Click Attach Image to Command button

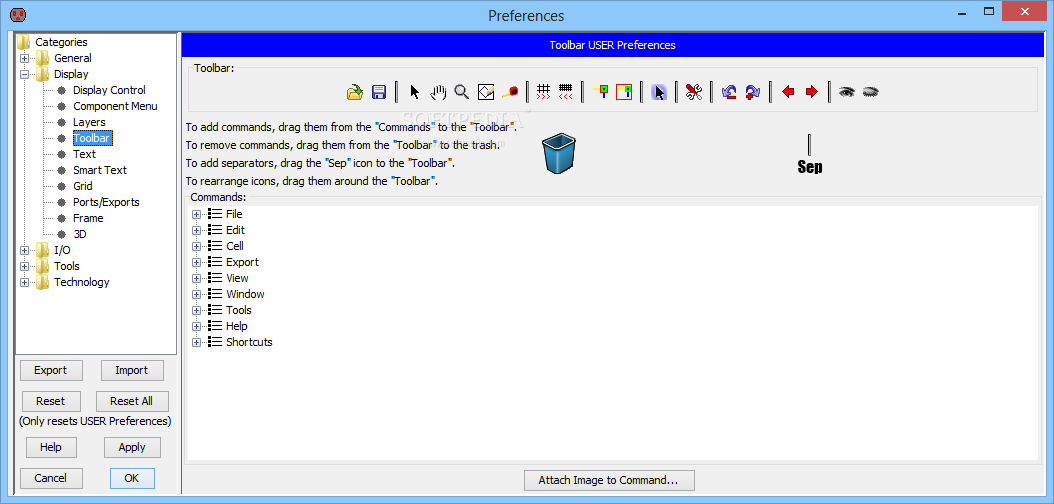[609, 480]
